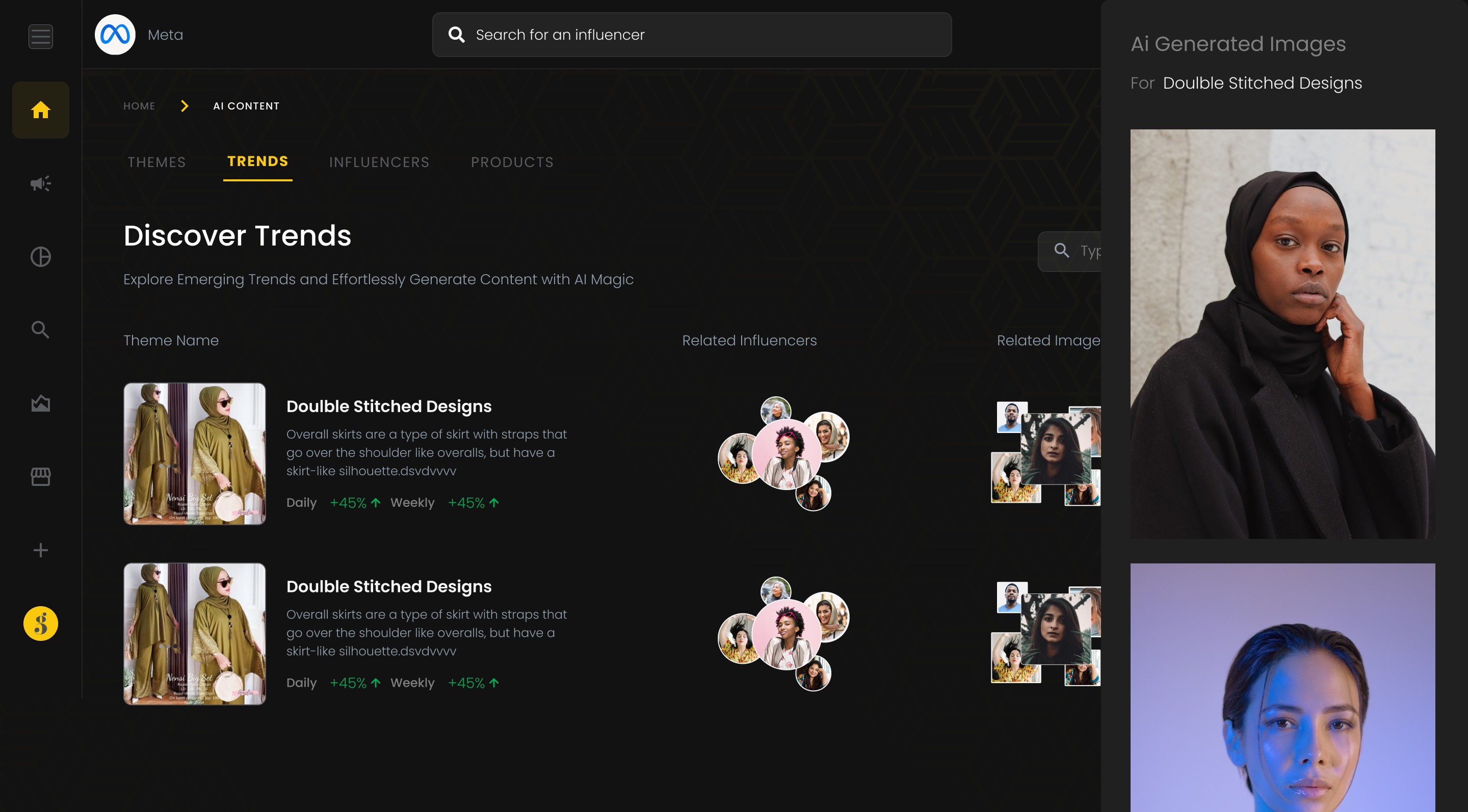Focus the Search for an influencer field

tap(692, 35)
